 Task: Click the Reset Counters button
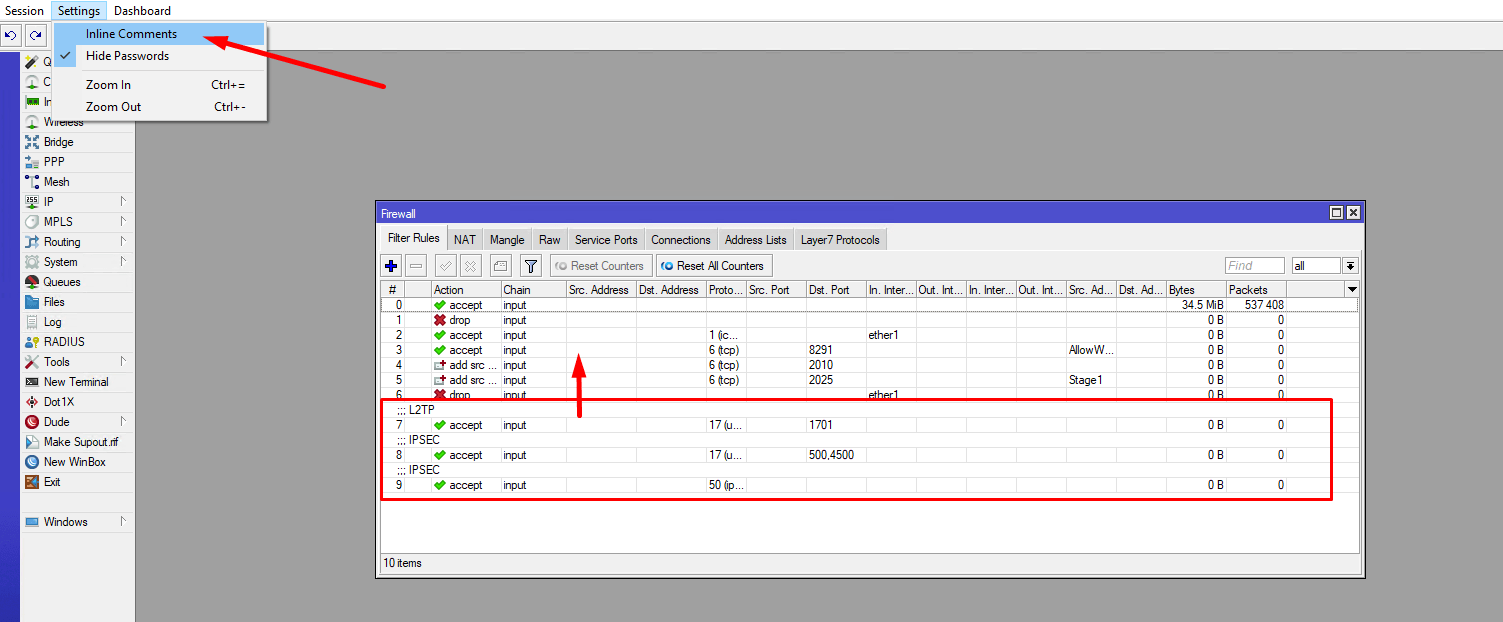(601, 266)
